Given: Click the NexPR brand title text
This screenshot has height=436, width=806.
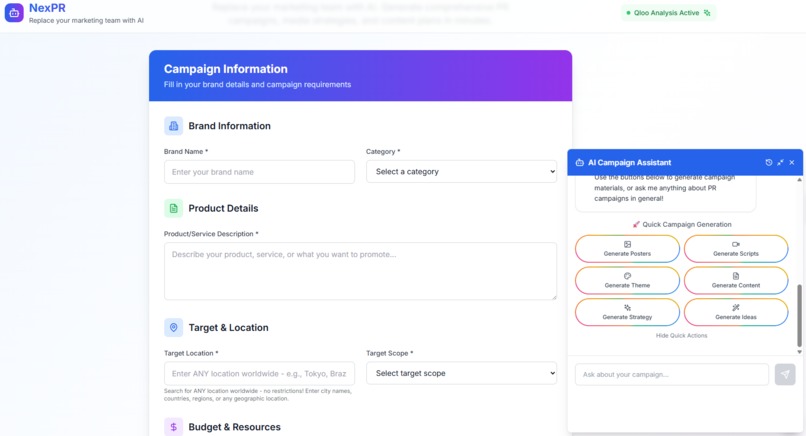Looking at the screenshot, I should (47, 8).
